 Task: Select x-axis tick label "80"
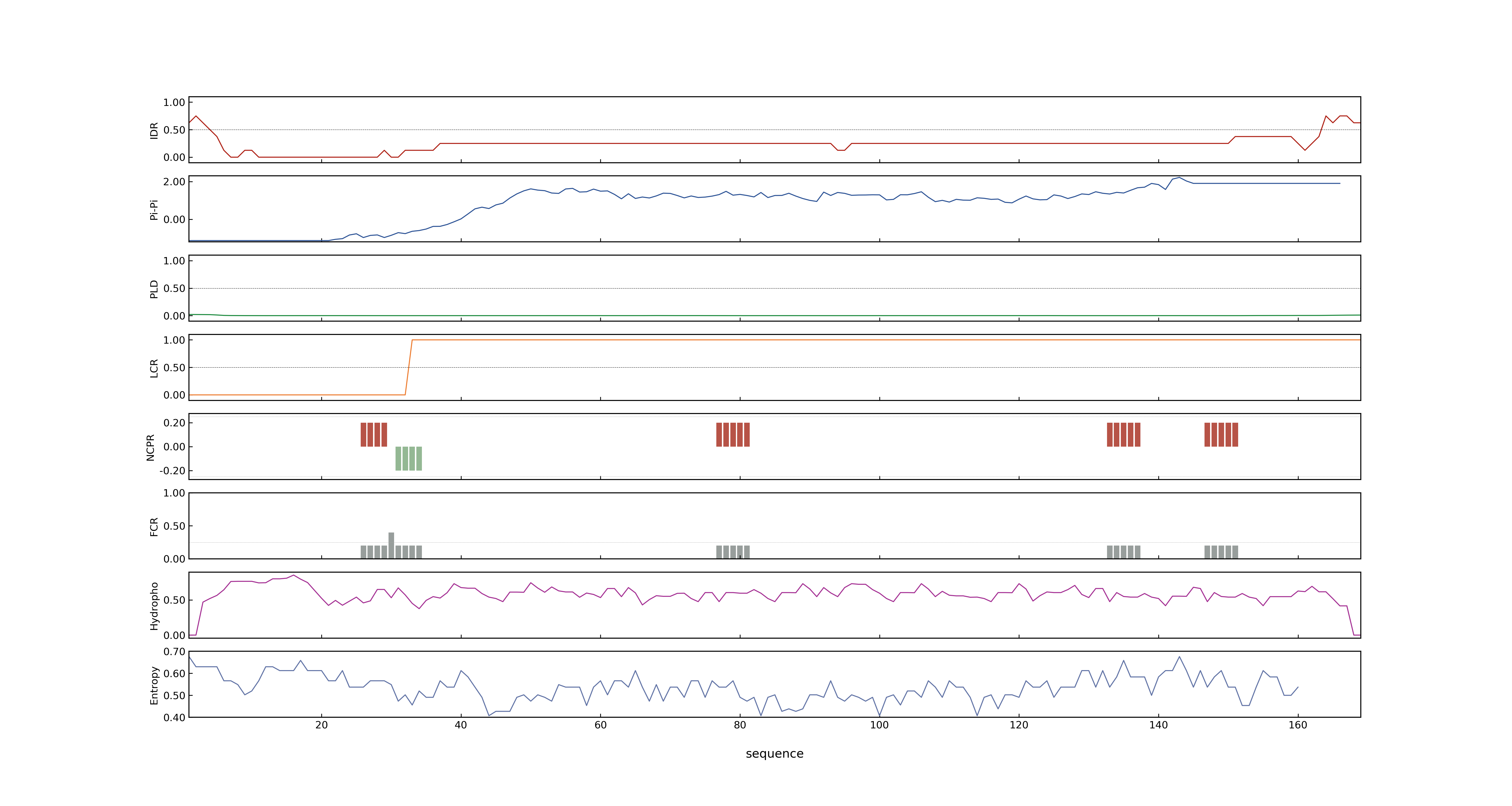point(740,725)
